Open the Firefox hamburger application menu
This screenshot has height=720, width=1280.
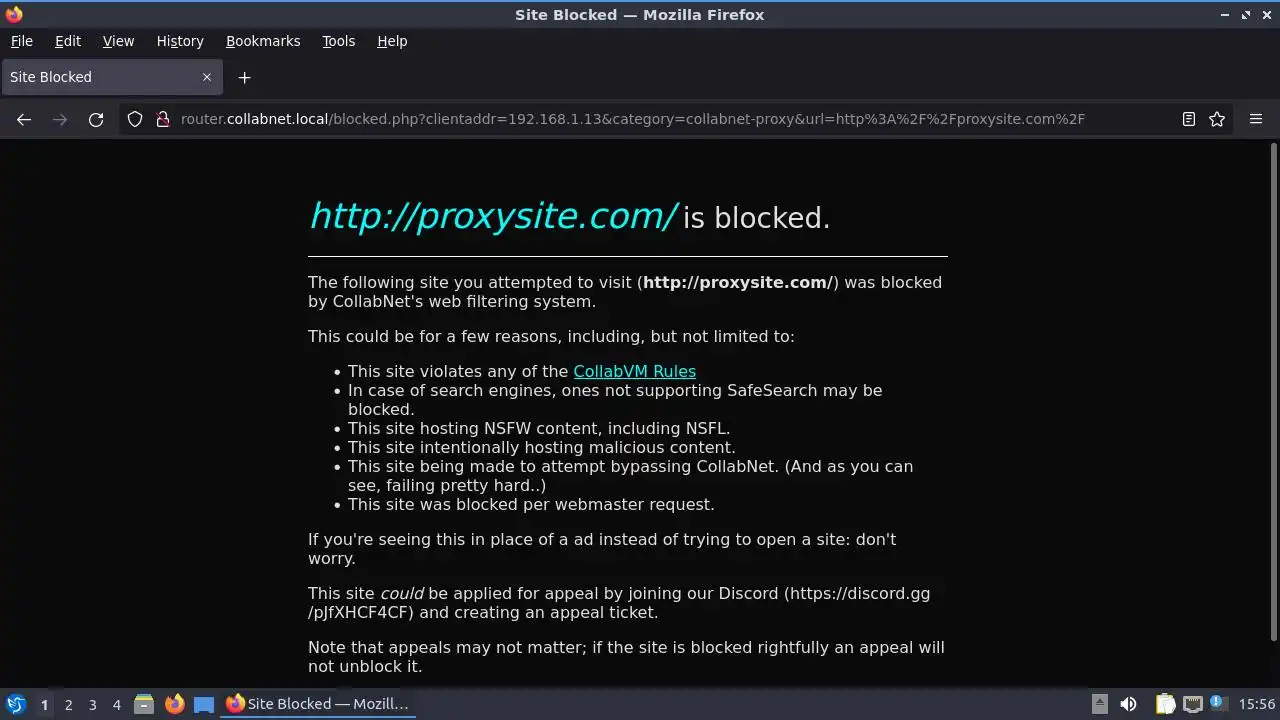click(1256, 119)
